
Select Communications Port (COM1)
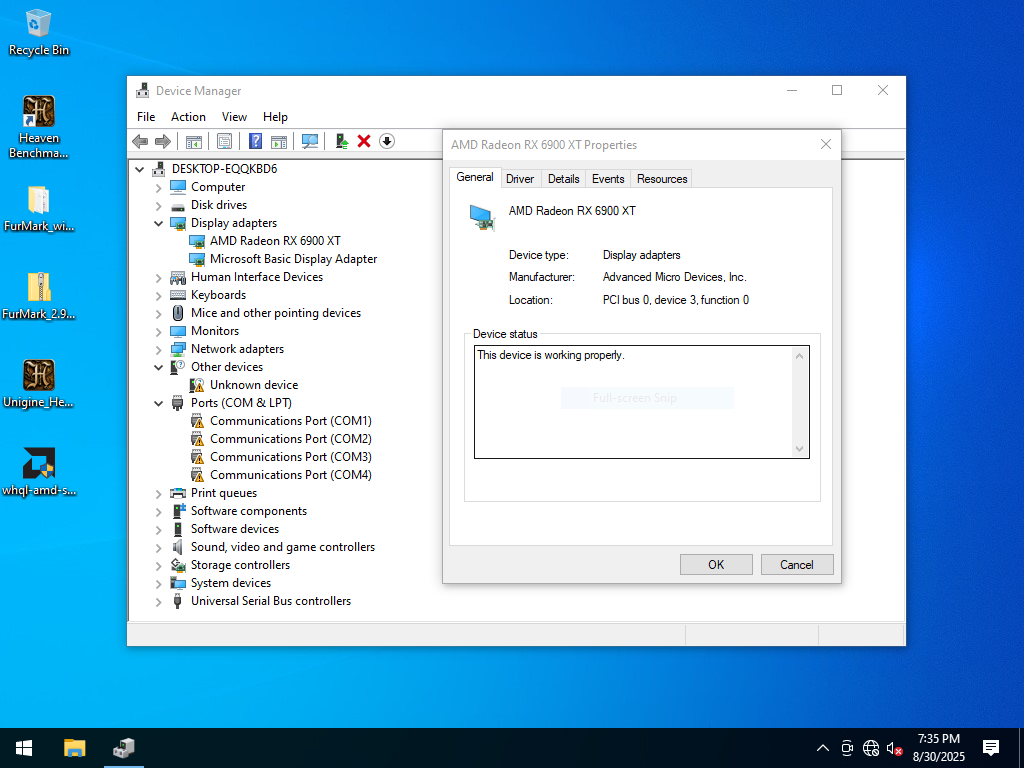pyautogui.click(x=291, y=421)
